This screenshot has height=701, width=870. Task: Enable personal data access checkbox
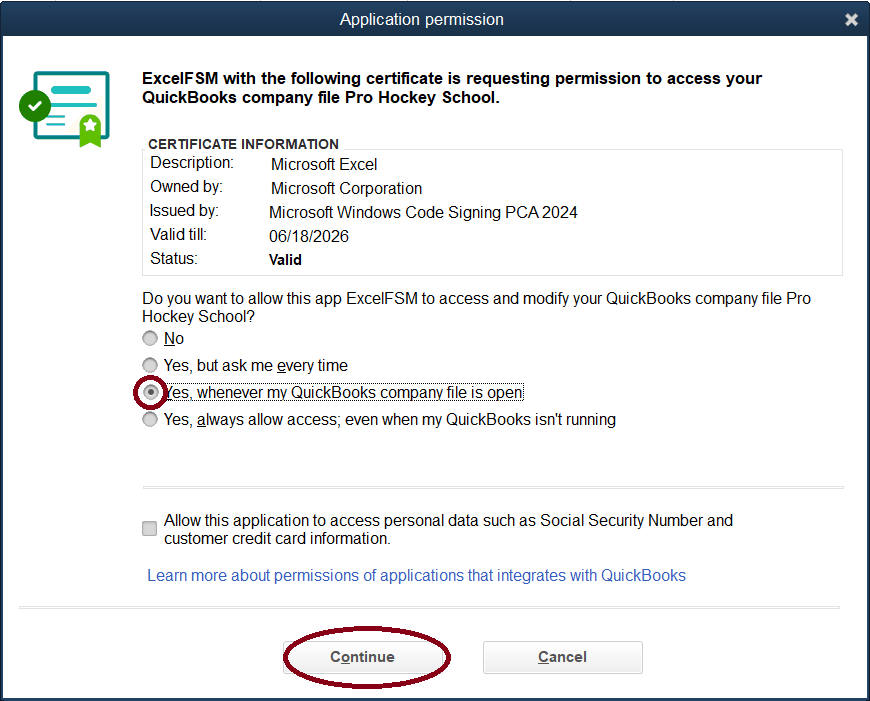point(149,528)
